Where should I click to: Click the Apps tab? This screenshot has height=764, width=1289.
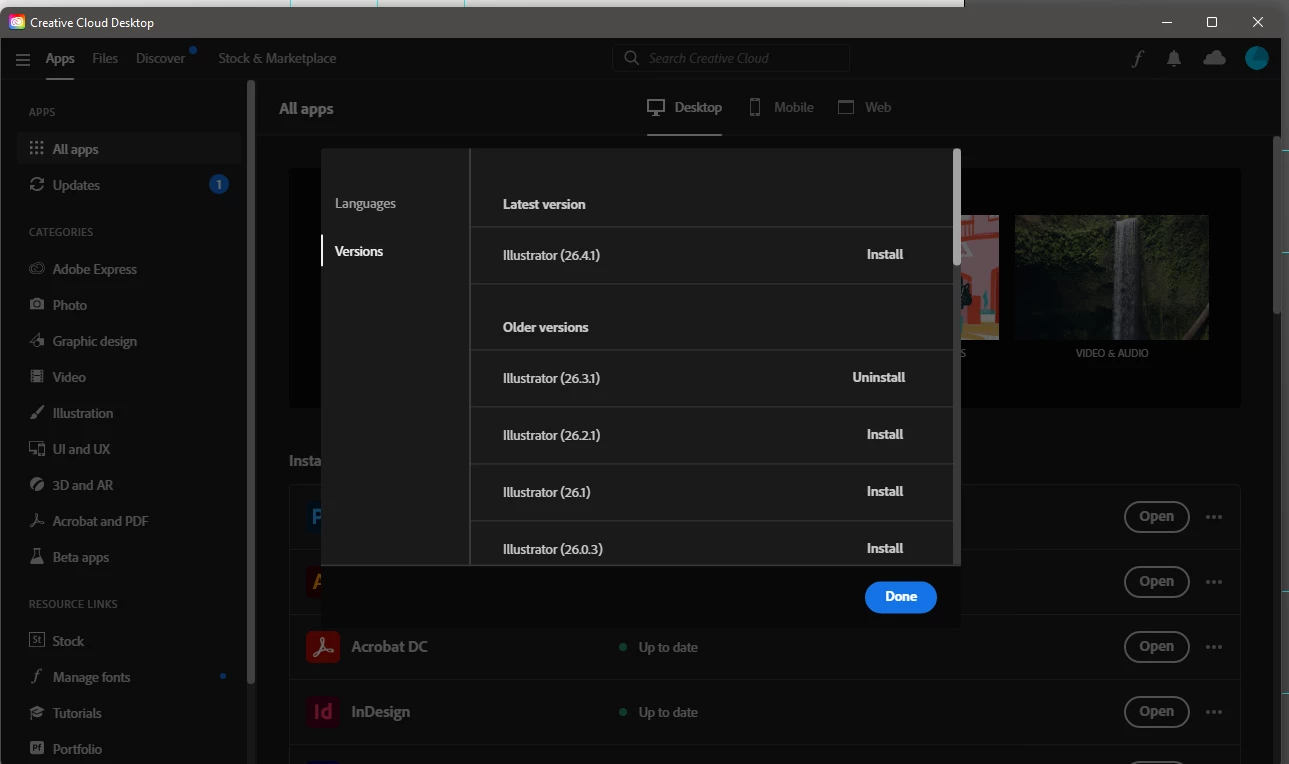[x=60, y=58]
